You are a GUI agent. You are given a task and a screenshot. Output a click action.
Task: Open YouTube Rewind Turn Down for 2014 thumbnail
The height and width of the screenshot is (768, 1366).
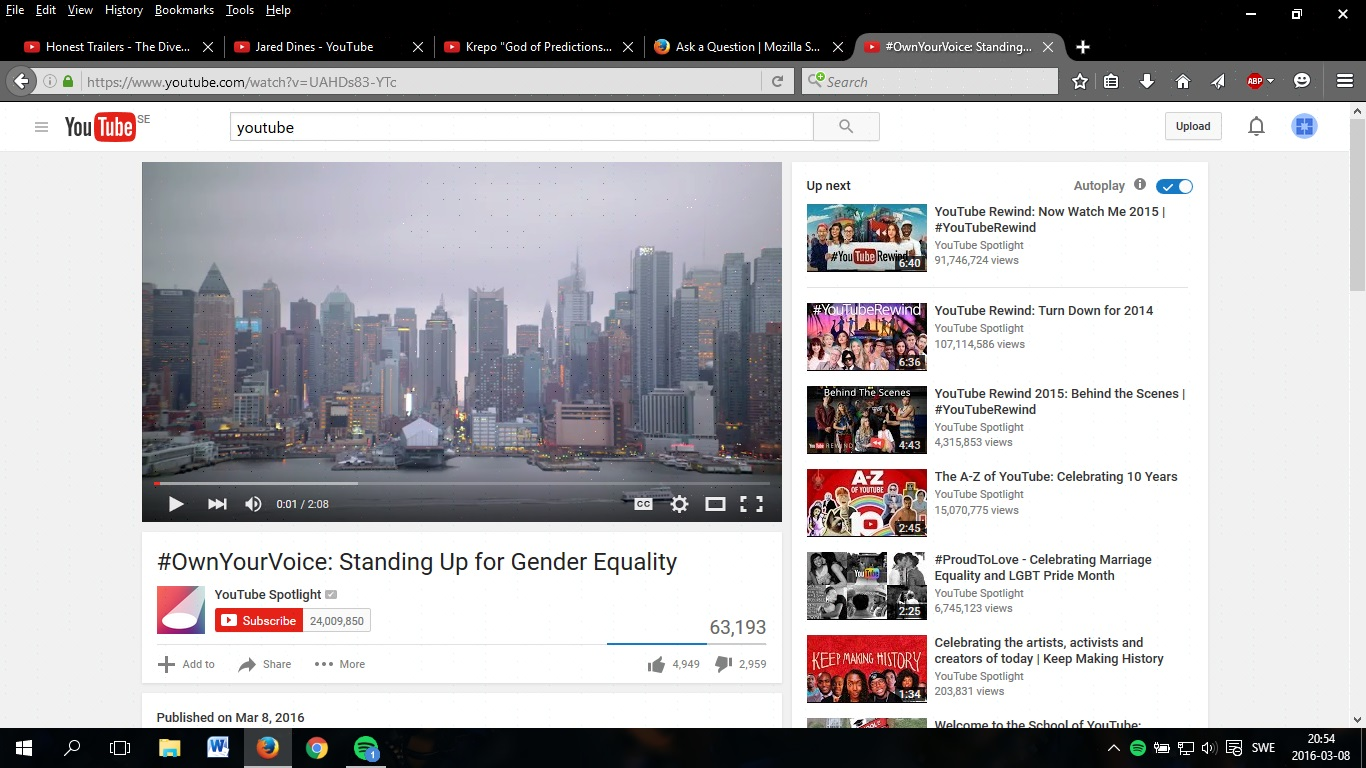[867, 337]
